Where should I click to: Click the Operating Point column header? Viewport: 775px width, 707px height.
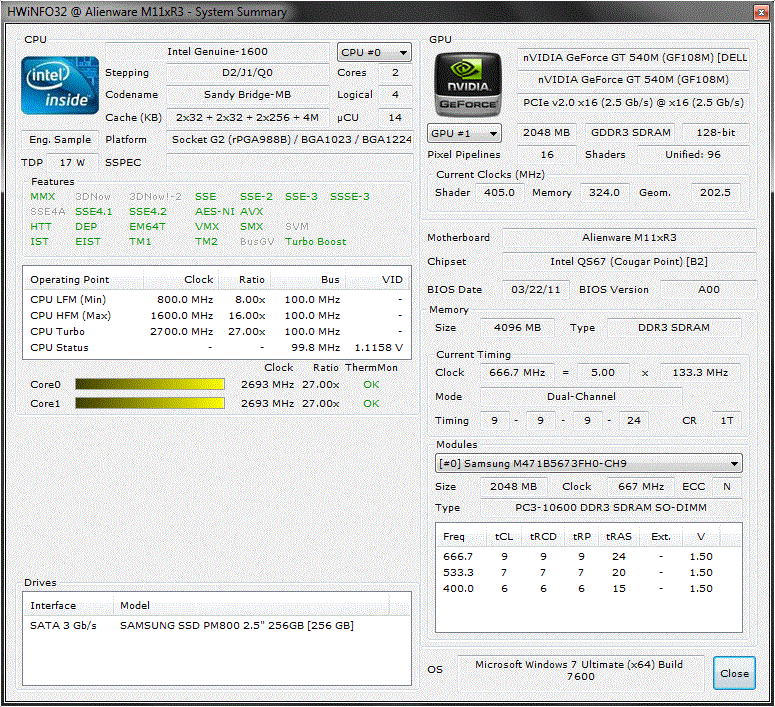(84, 279)
